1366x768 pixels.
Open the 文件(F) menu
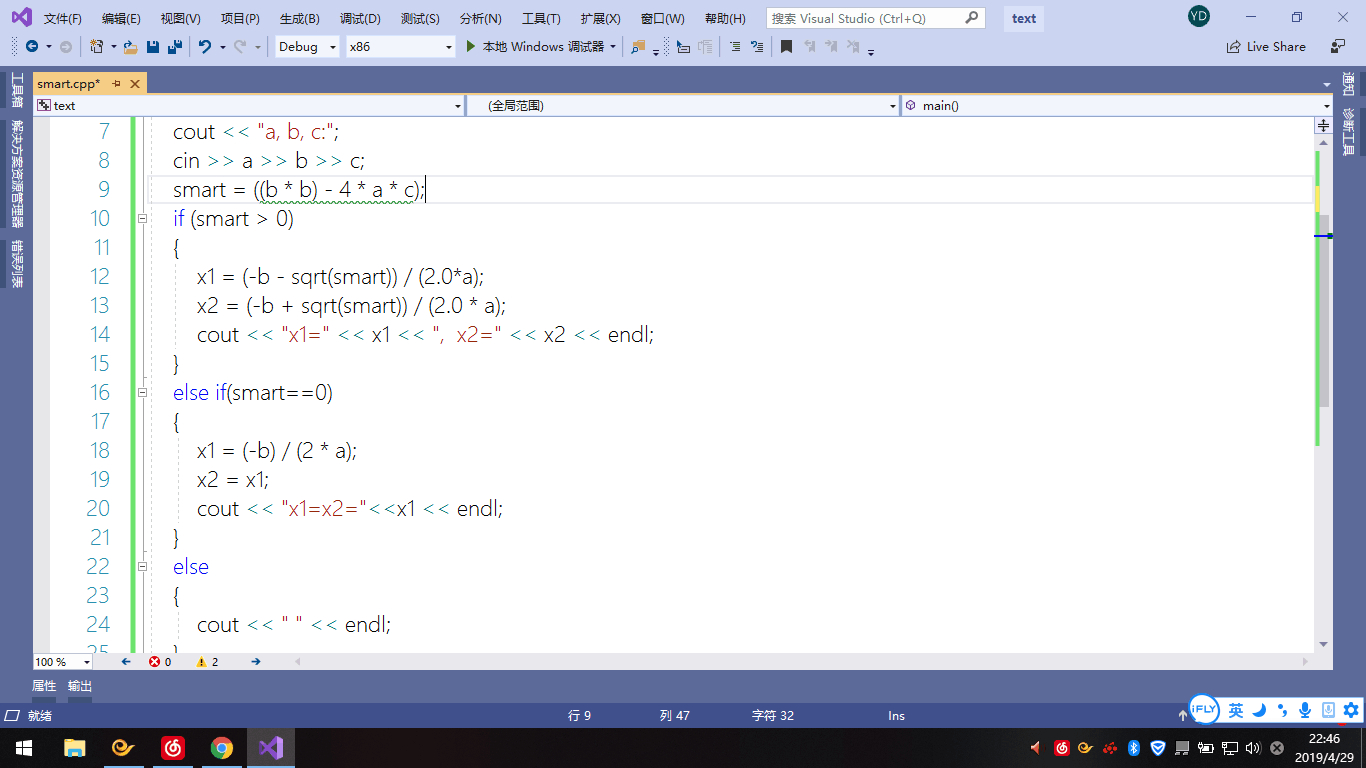click(63, 18)
